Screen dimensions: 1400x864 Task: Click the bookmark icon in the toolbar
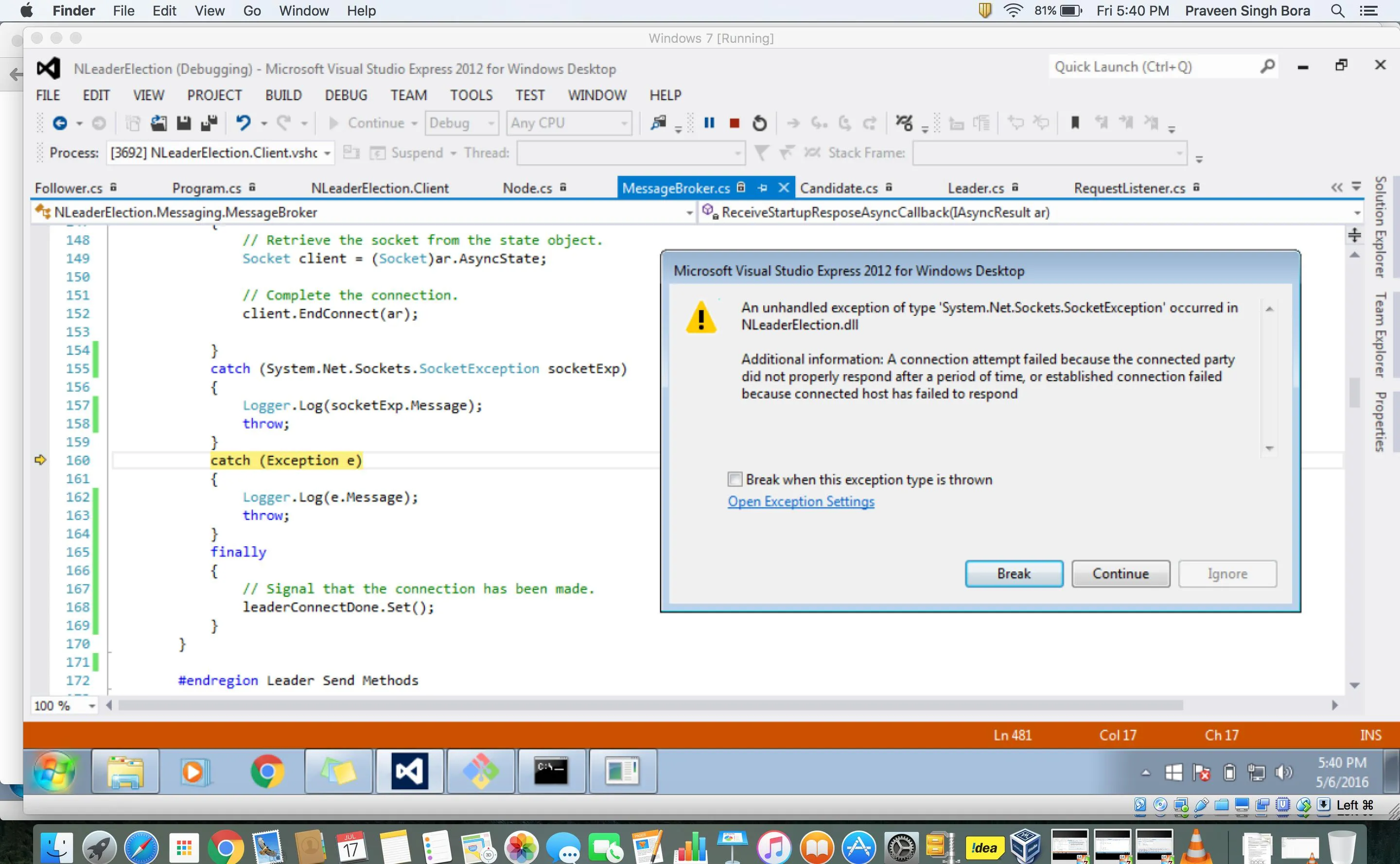[1075, 123]
